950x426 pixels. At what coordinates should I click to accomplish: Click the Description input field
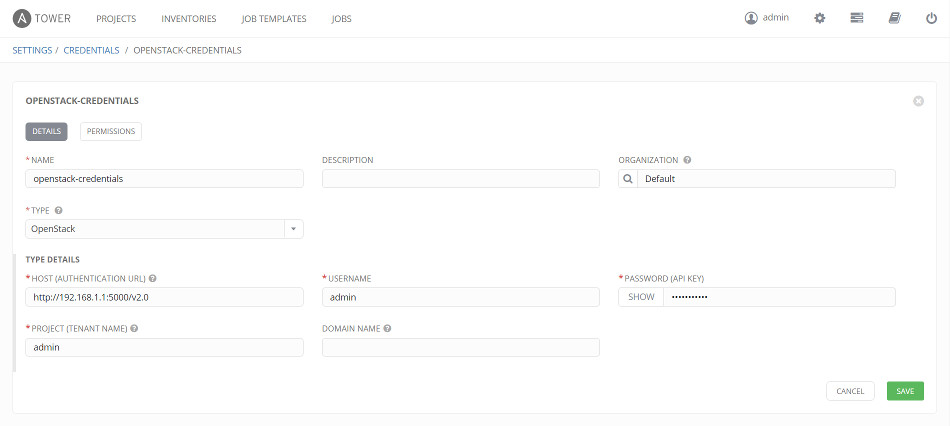click(461, 179)
